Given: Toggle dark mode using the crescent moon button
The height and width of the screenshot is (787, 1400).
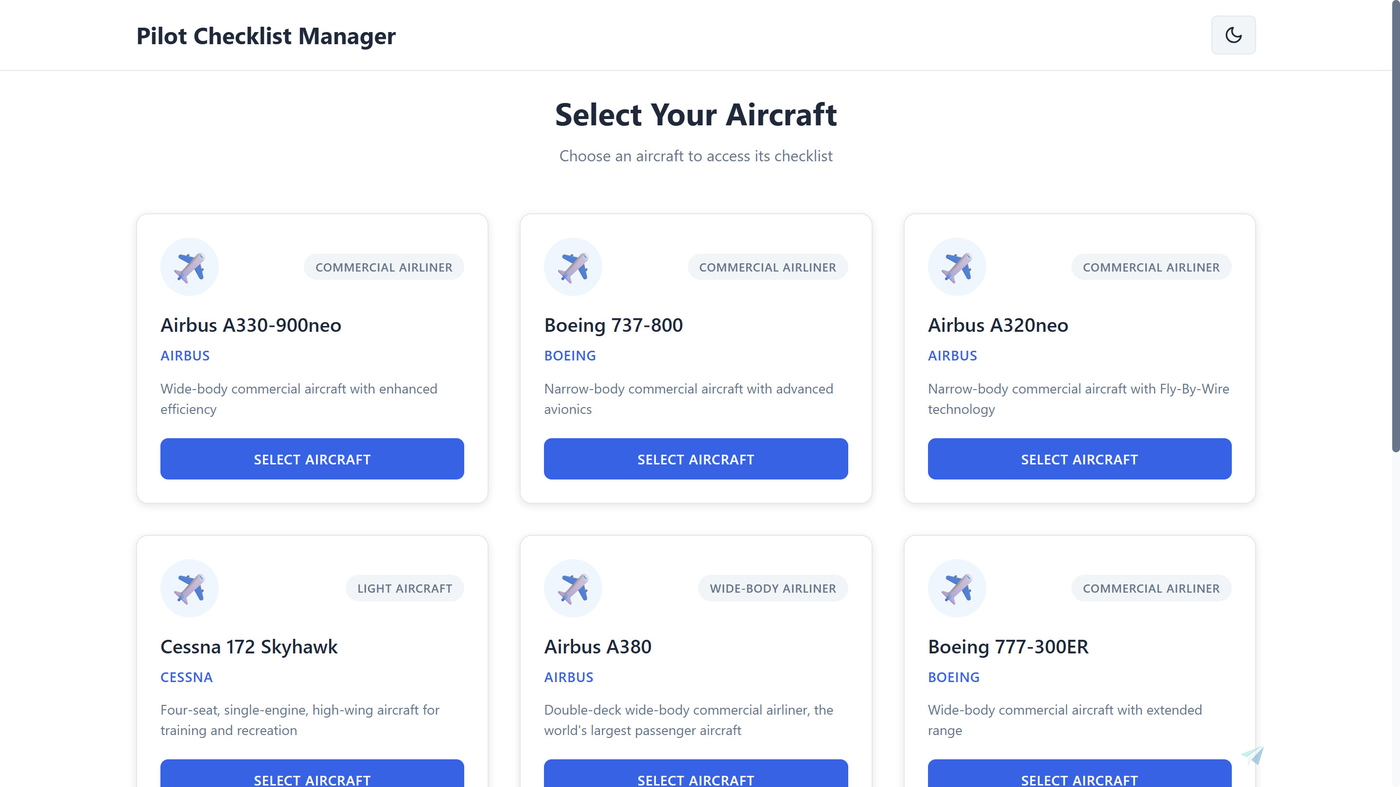Looking at the screenshot, I should click(1233, 35).
